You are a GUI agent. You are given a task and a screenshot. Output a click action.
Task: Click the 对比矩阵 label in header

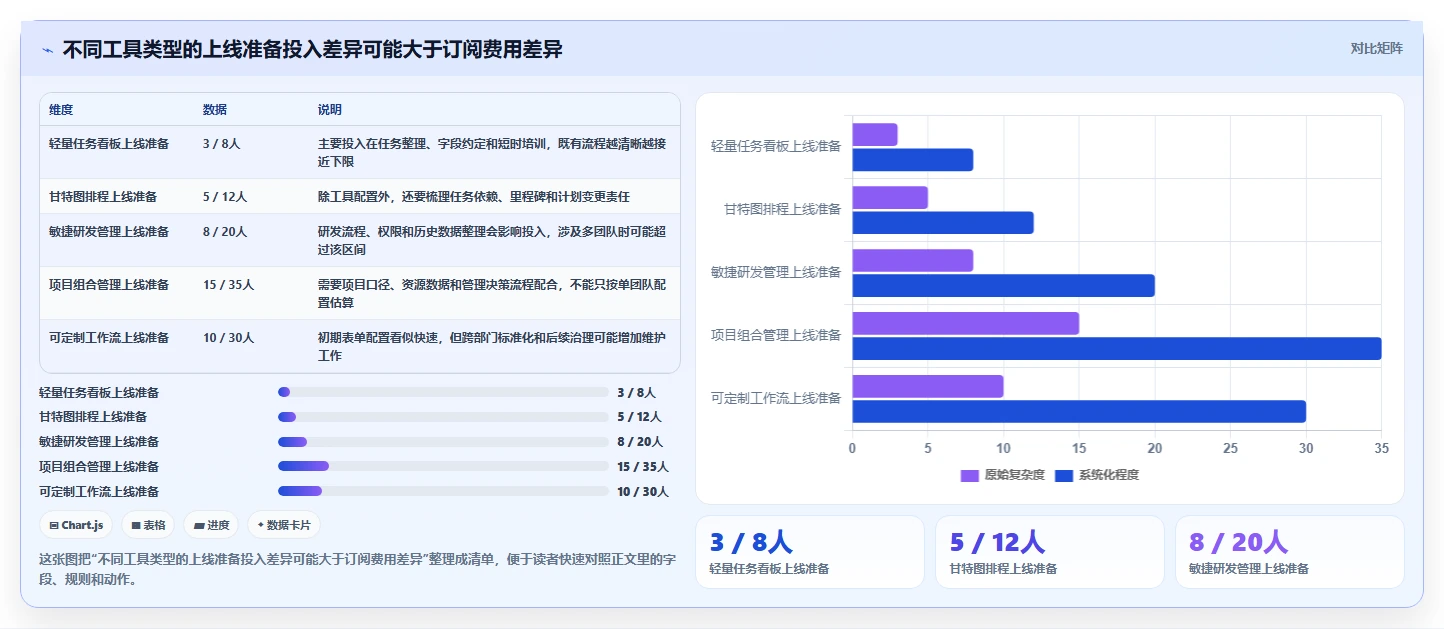click(1376, 48)
